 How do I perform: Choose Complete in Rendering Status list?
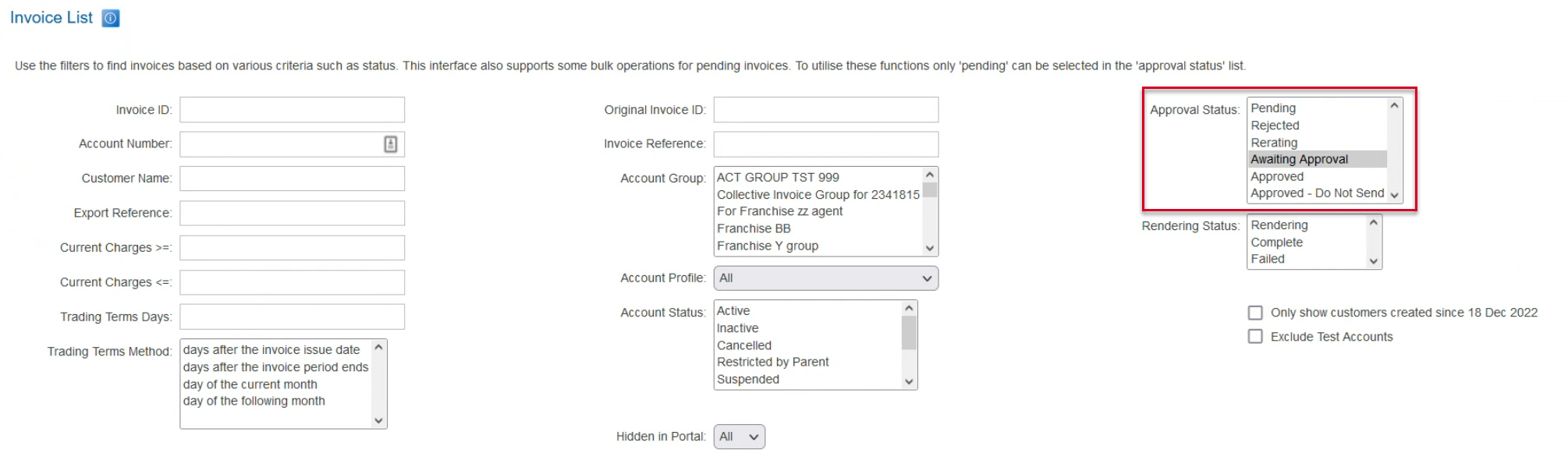pos(1276,242)
